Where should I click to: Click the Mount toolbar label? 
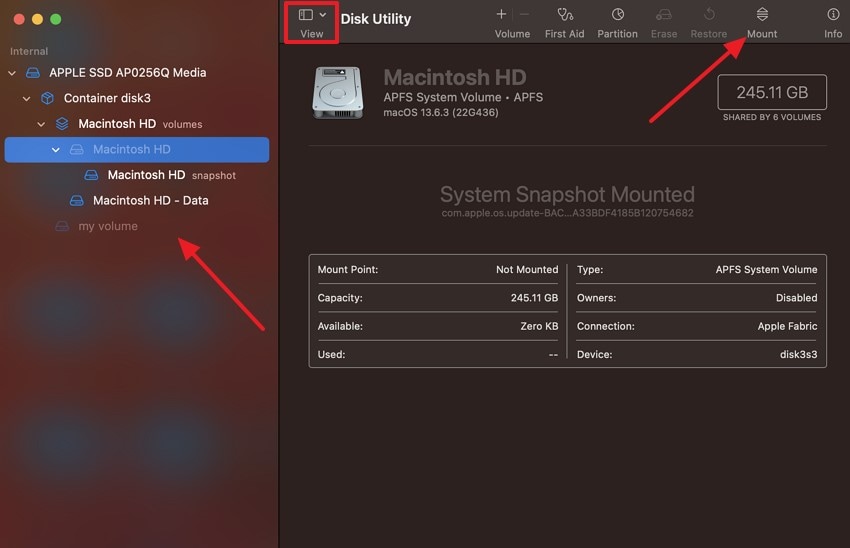click(762, 34)
